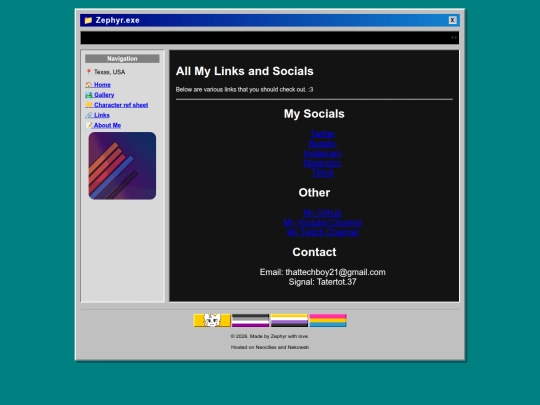Viewport: 540px width, 405px height.
Task: Visit the Tiktok social link
Action: click(x=322, y=173)
